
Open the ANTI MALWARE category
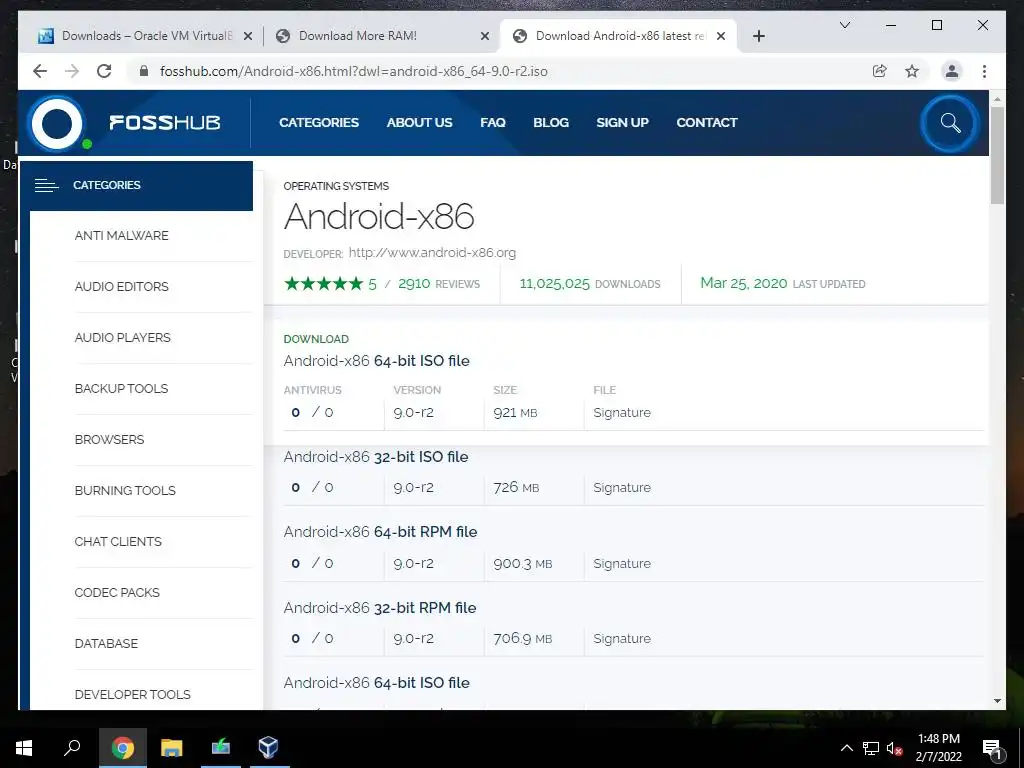click(121, 236)
